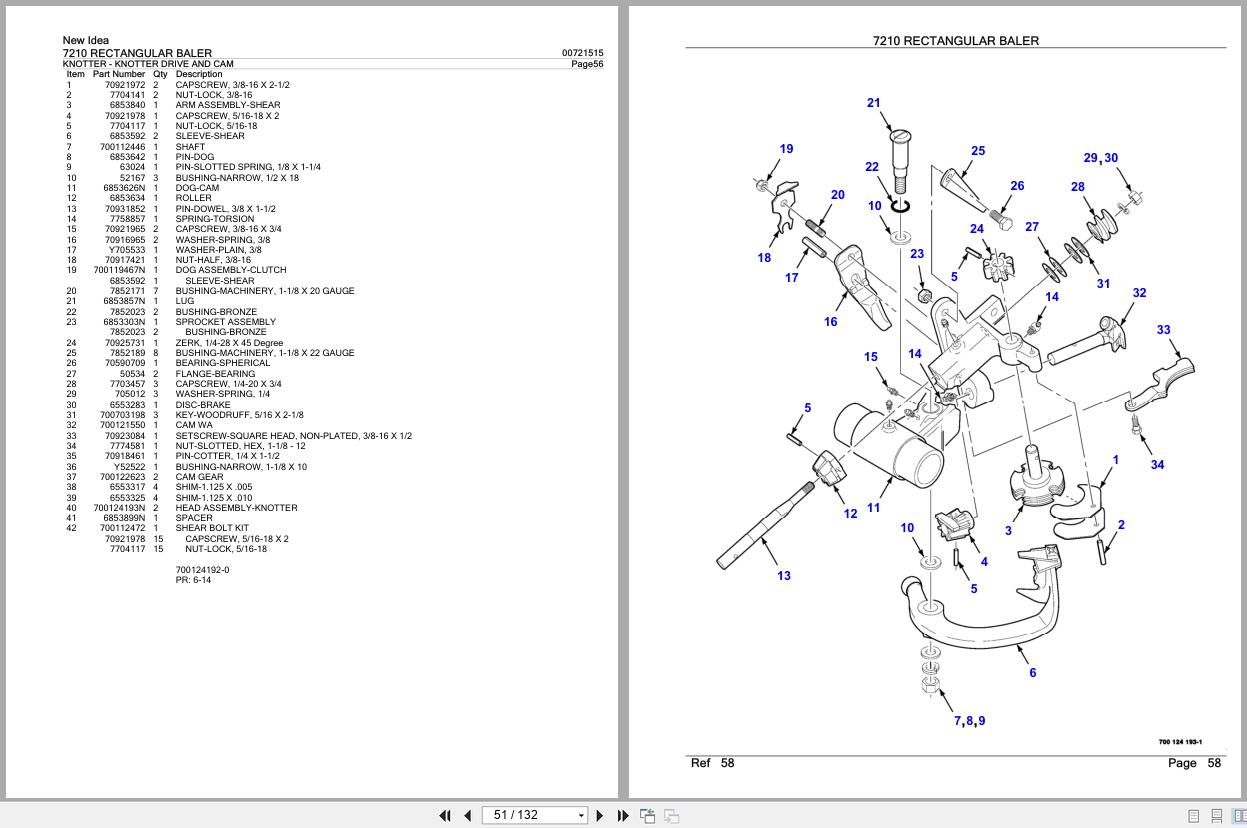Click the ARM ASSEMBLY-SHEAR row
The image size is (1247, 828).
click(173, 105)
